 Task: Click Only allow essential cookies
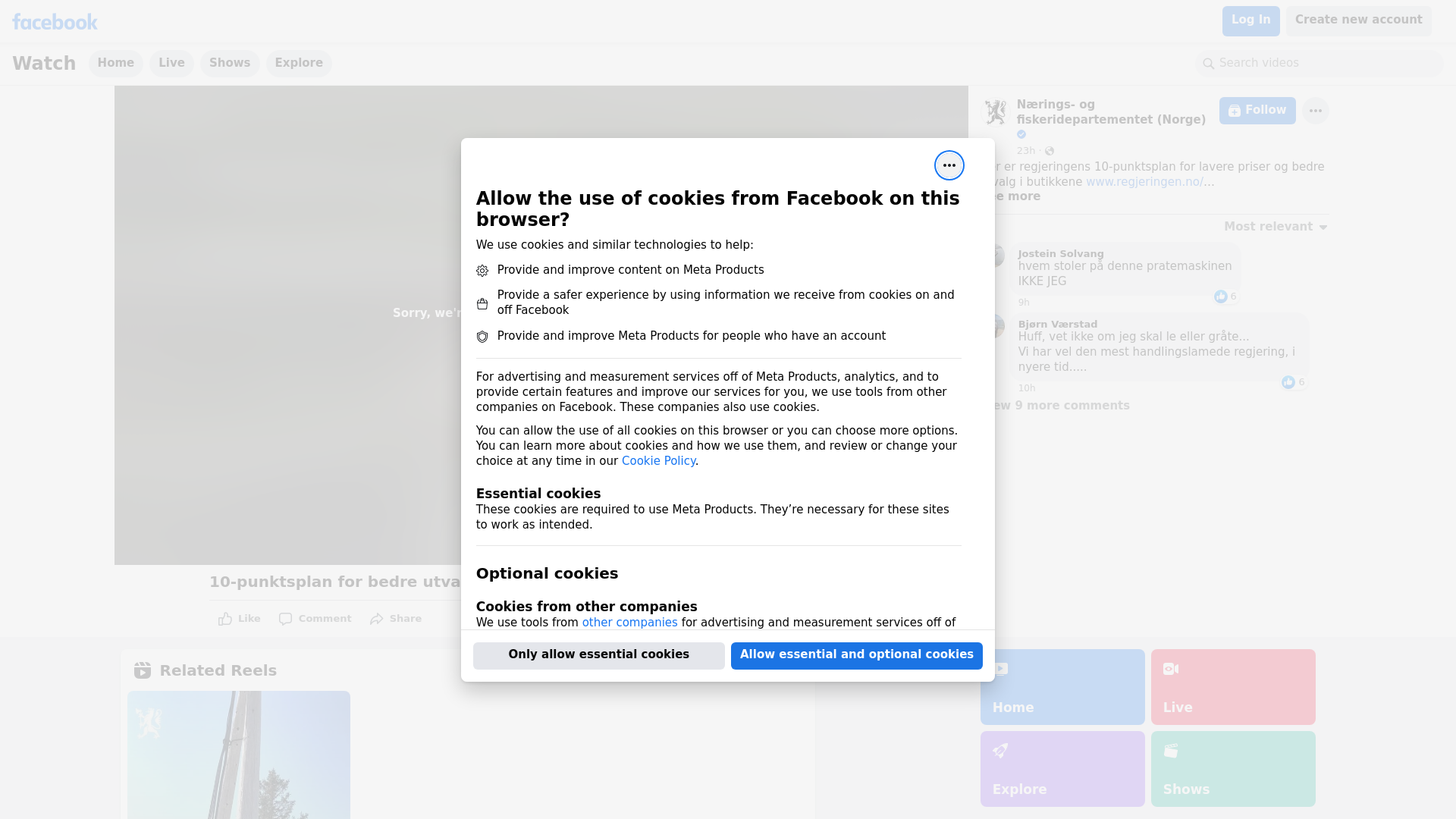tap(598, 655)
